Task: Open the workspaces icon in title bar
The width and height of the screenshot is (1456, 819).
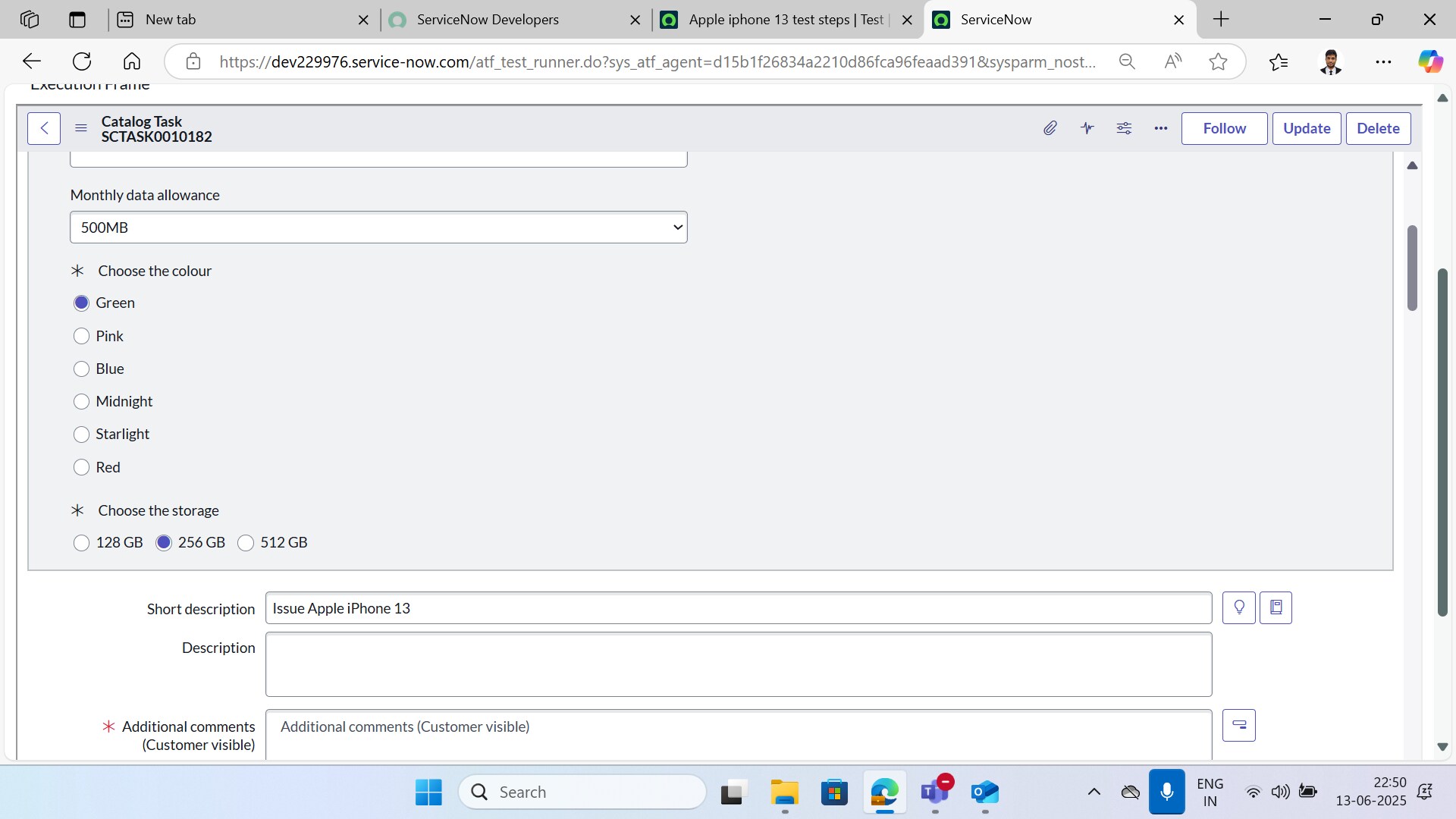Action: pyautogui.click(x=30, y=19)
